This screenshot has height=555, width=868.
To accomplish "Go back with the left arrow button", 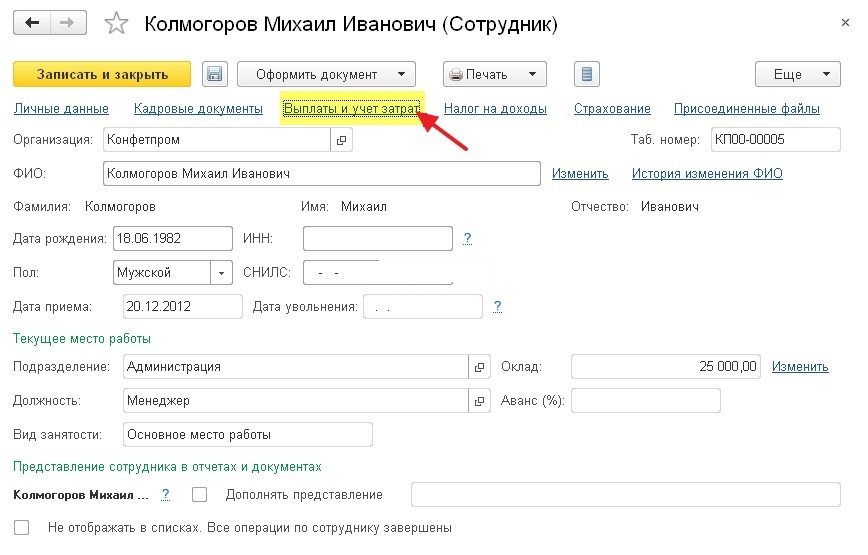I will (x=32, y=23).
